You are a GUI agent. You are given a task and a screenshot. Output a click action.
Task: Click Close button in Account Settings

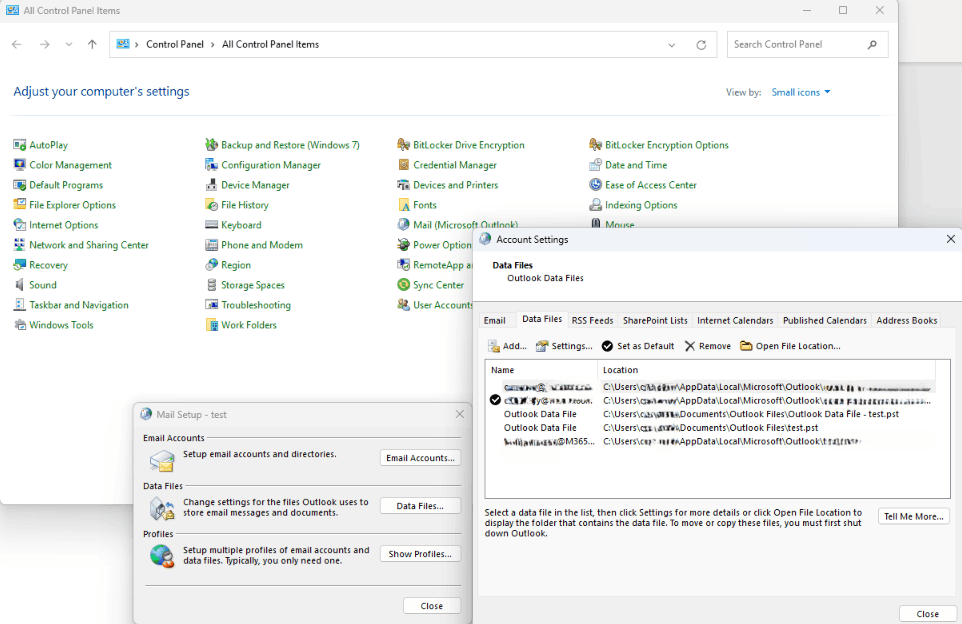pos(928,614)
